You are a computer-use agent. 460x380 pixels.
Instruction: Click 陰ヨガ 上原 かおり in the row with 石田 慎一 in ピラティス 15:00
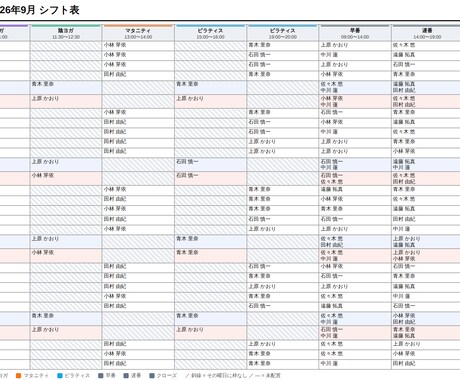(x=45, y=162)
